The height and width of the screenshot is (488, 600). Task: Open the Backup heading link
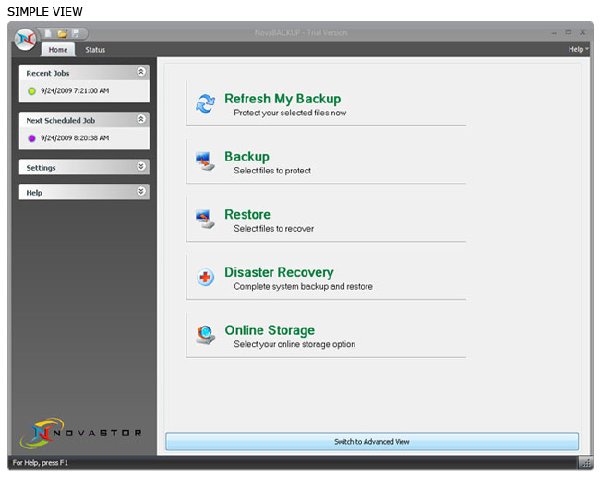click(x=247, y=157)
